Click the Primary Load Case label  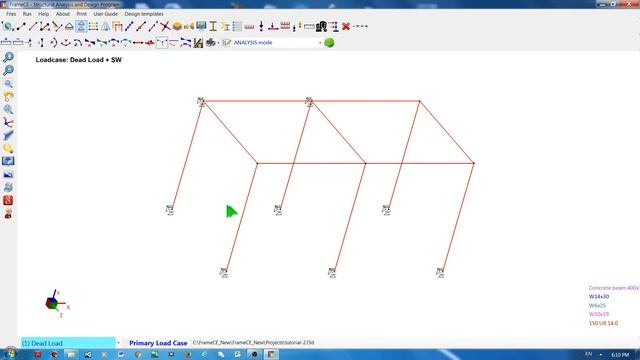158,343
